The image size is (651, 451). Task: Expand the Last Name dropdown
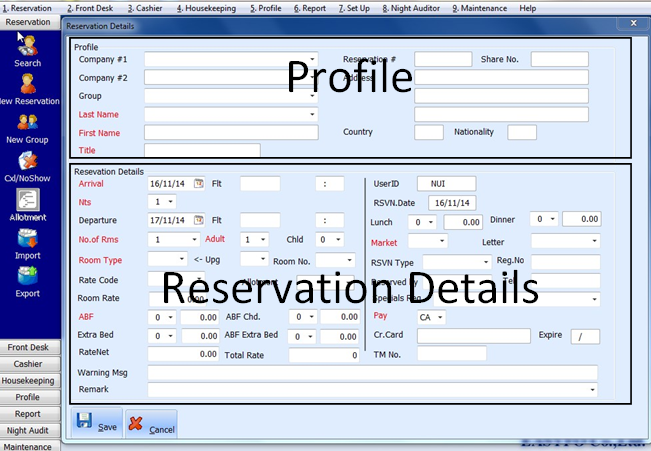tap(312, 114)
